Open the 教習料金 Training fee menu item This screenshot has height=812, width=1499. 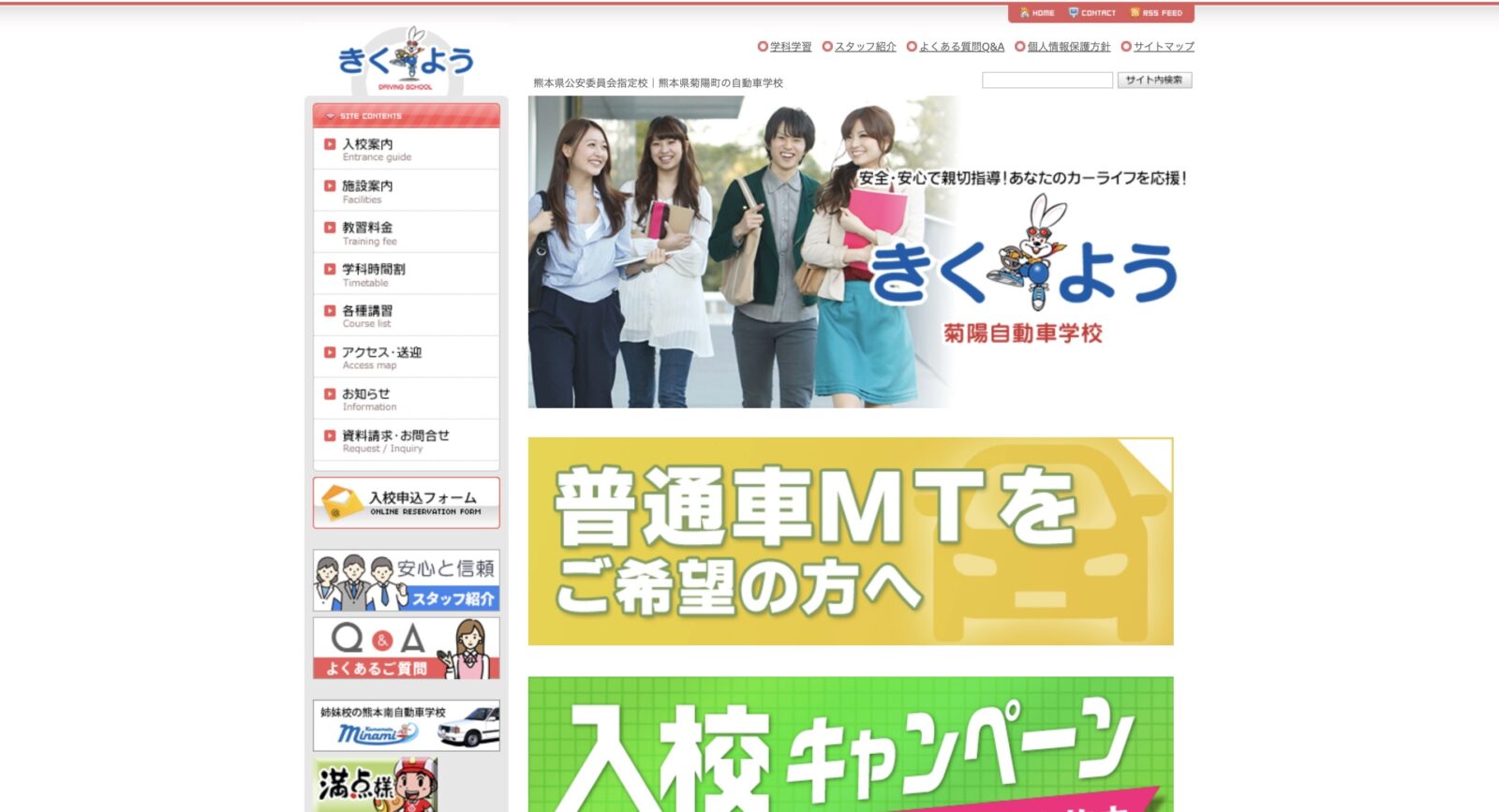click(x=406, y=232)
